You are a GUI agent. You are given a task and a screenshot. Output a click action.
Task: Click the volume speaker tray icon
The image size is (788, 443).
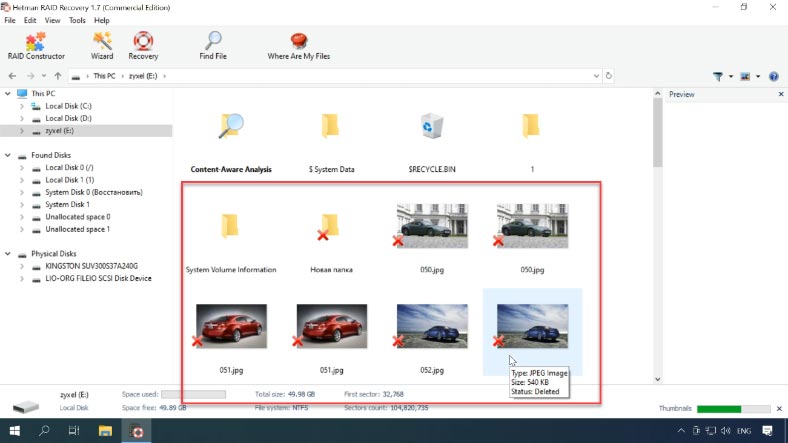[726, 430]
